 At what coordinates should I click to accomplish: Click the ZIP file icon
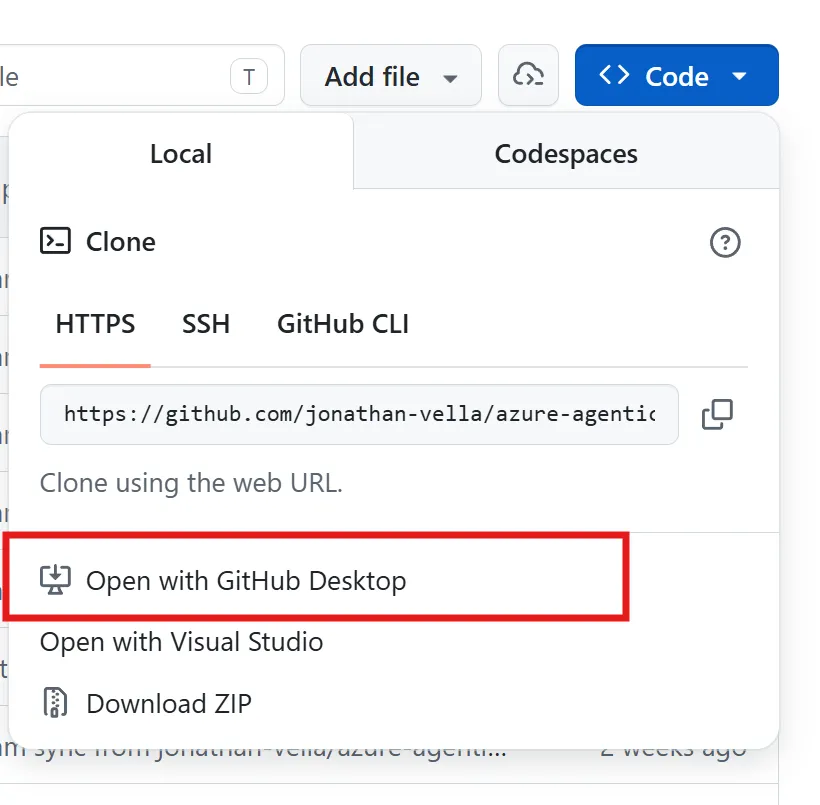pyautogui.click(x=55, y=702)
